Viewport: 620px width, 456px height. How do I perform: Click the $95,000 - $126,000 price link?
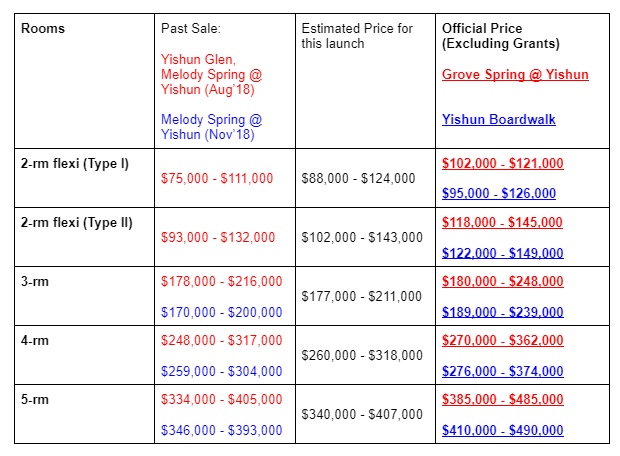pyautogui.click(x=499, y=193)
